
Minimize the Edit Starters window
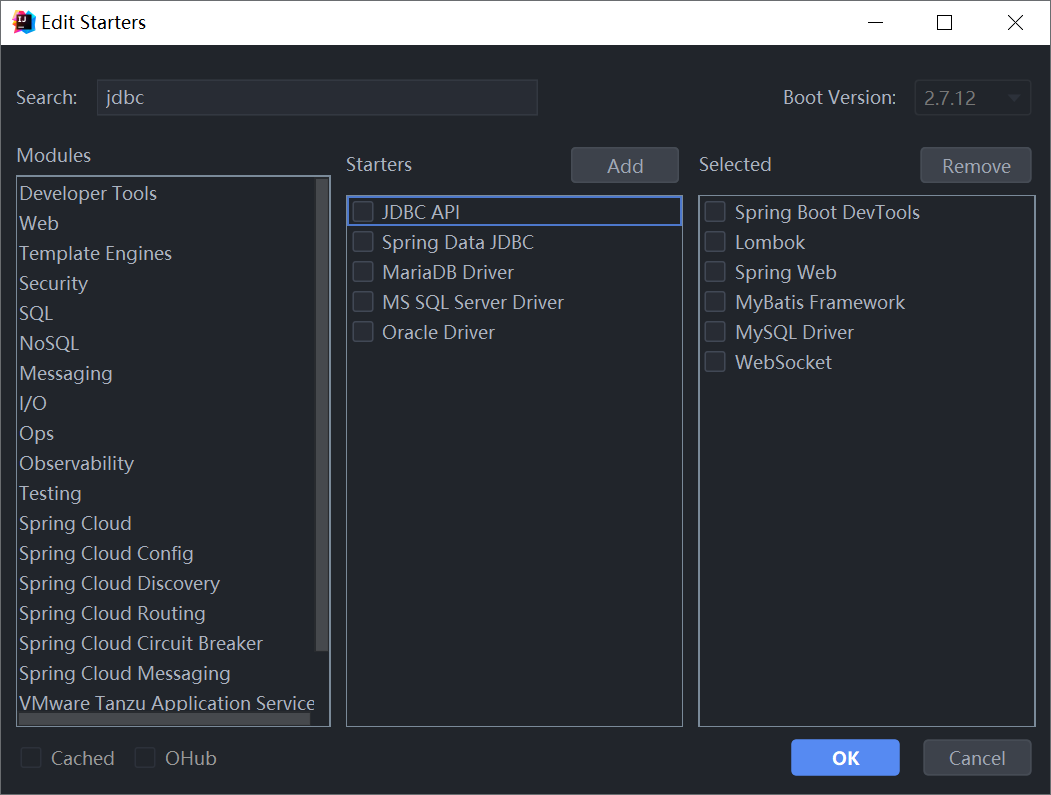[x=875, y=22]
